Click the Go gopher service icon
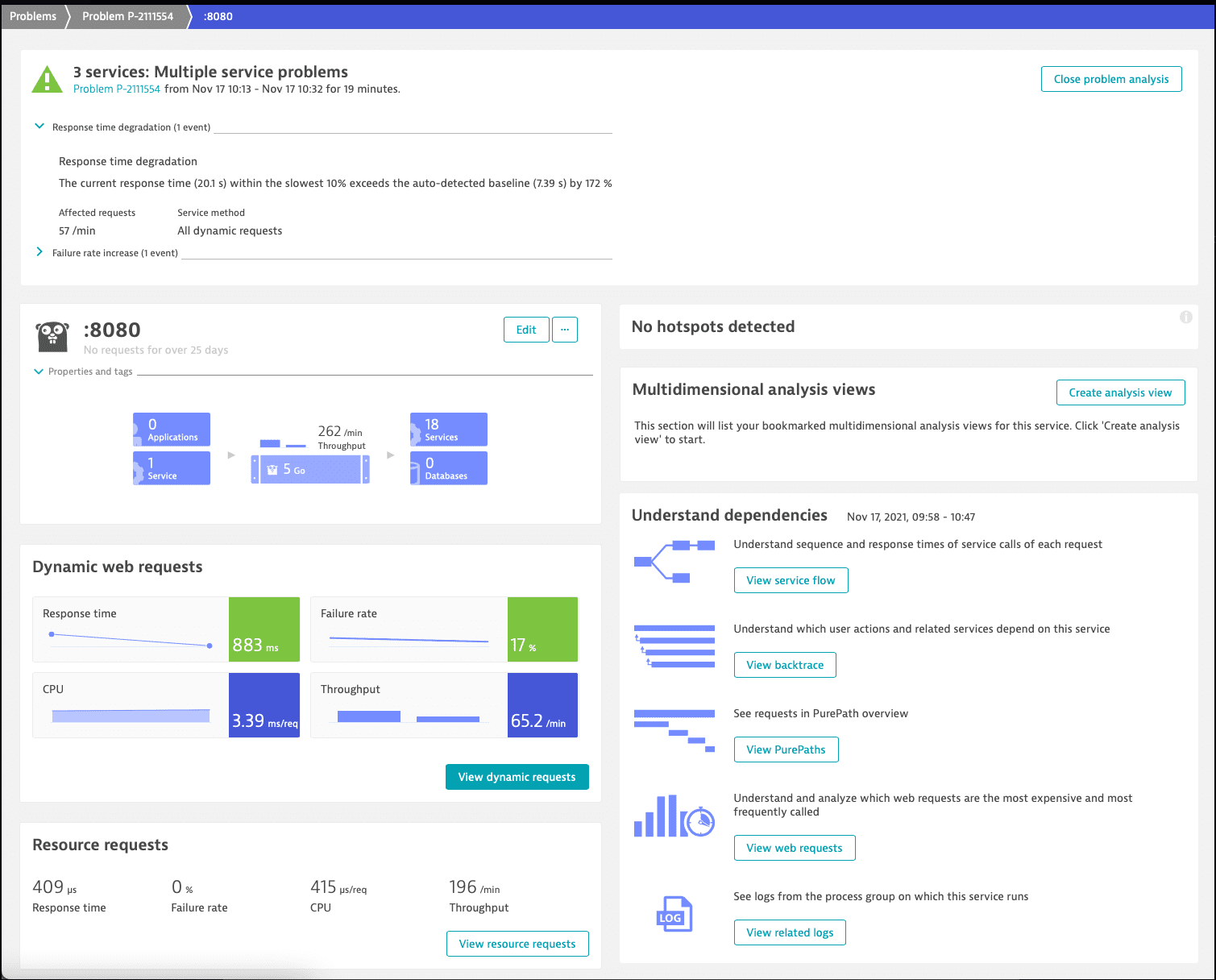1216x980 pixels. (52, 337)
